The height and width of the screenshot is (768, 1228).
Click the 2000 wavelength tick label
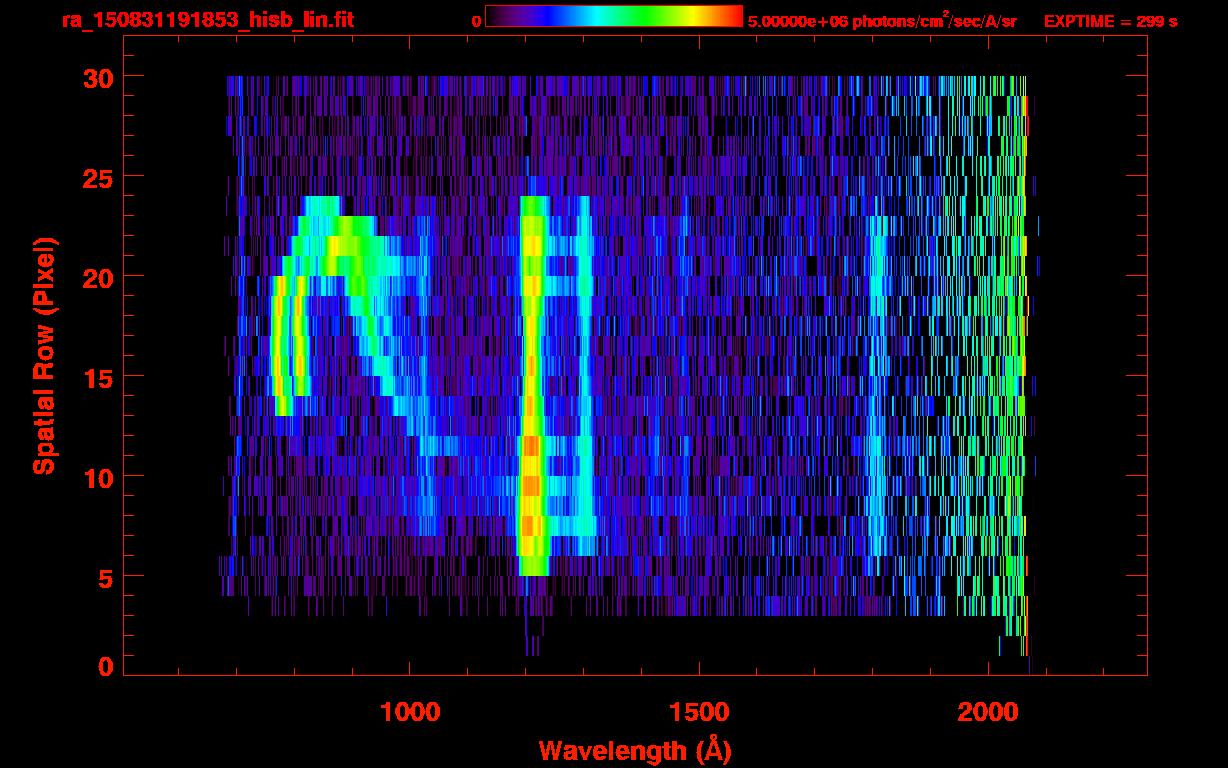point(988,712)
